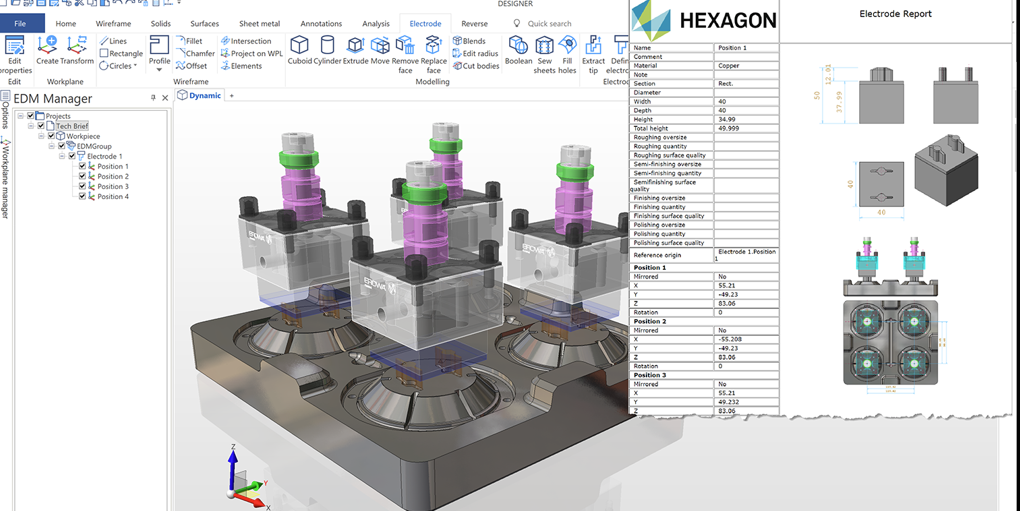Close the EDM Manager panel
The image size is (1020, 511).
pyautogui.click(x=165, y=98)
